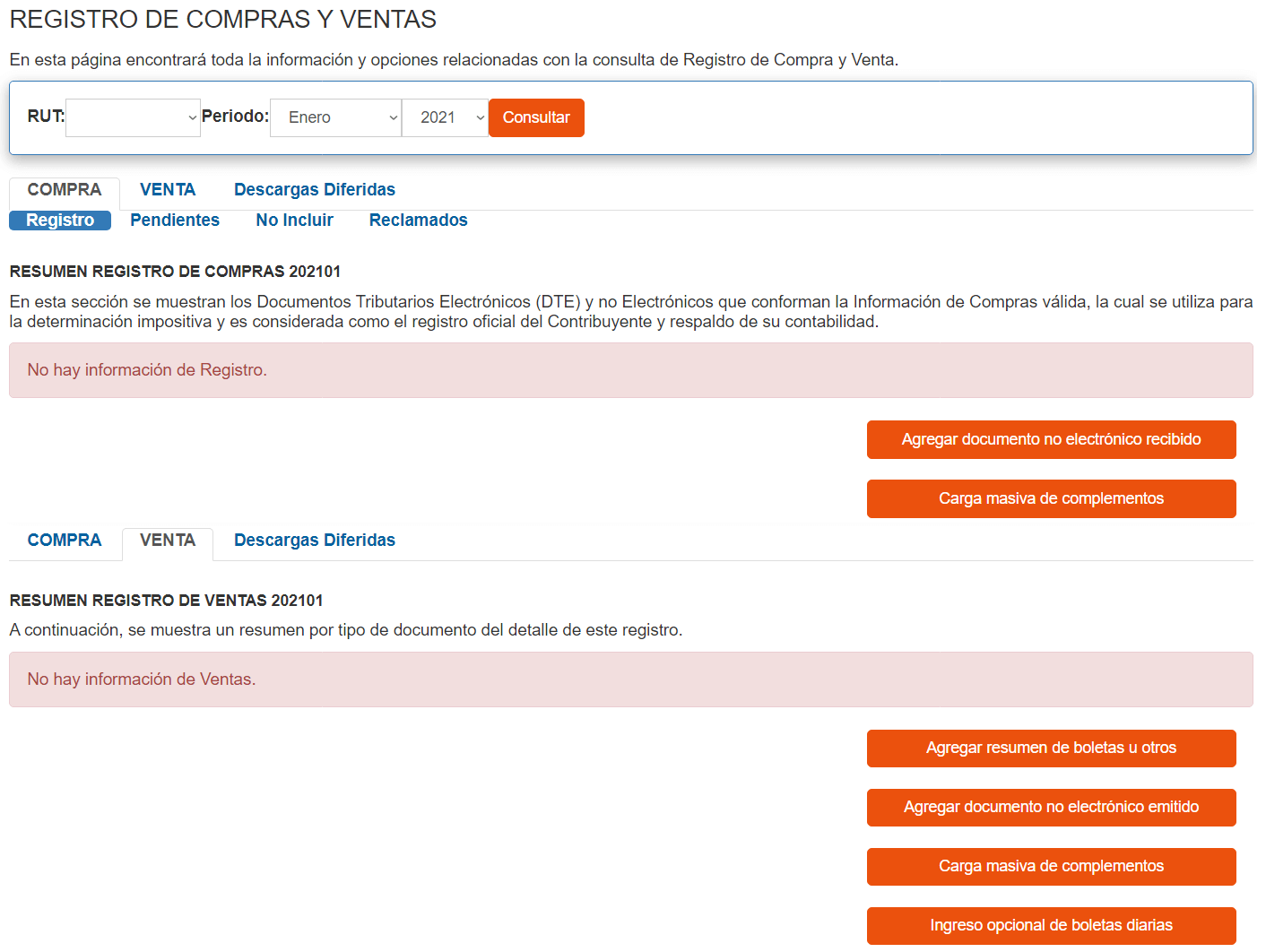Open the year dropdown showing 2021
Image resolution: width=1266 pixels, height=952 pixels.
pyautogui.click(x=445, y=117)
